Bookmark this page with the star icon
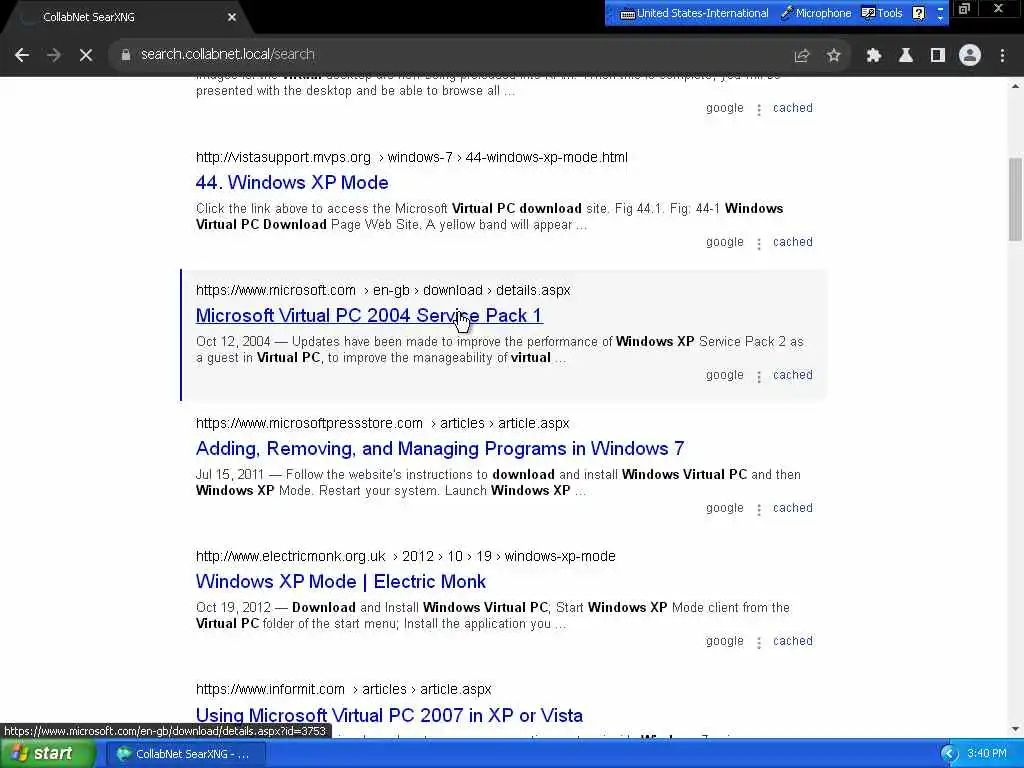Viewport: 1024px width, 768px height. pyautogui.click(x=833, y=56)
